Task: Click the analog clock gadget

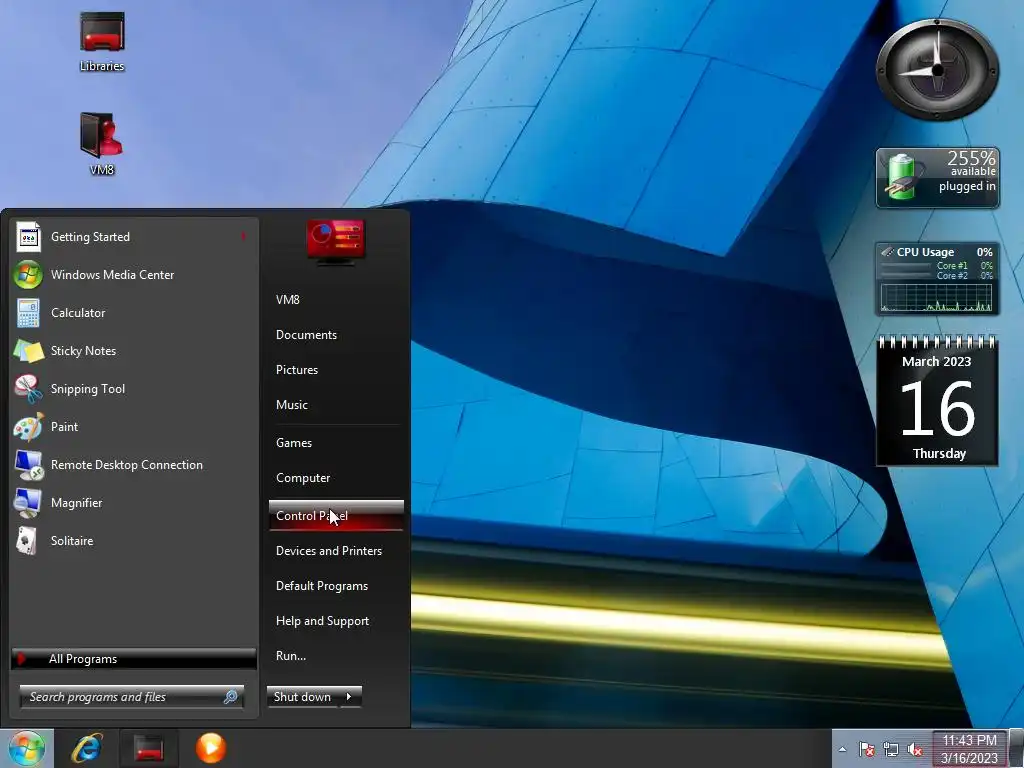Action: click(x=937, y=70)
